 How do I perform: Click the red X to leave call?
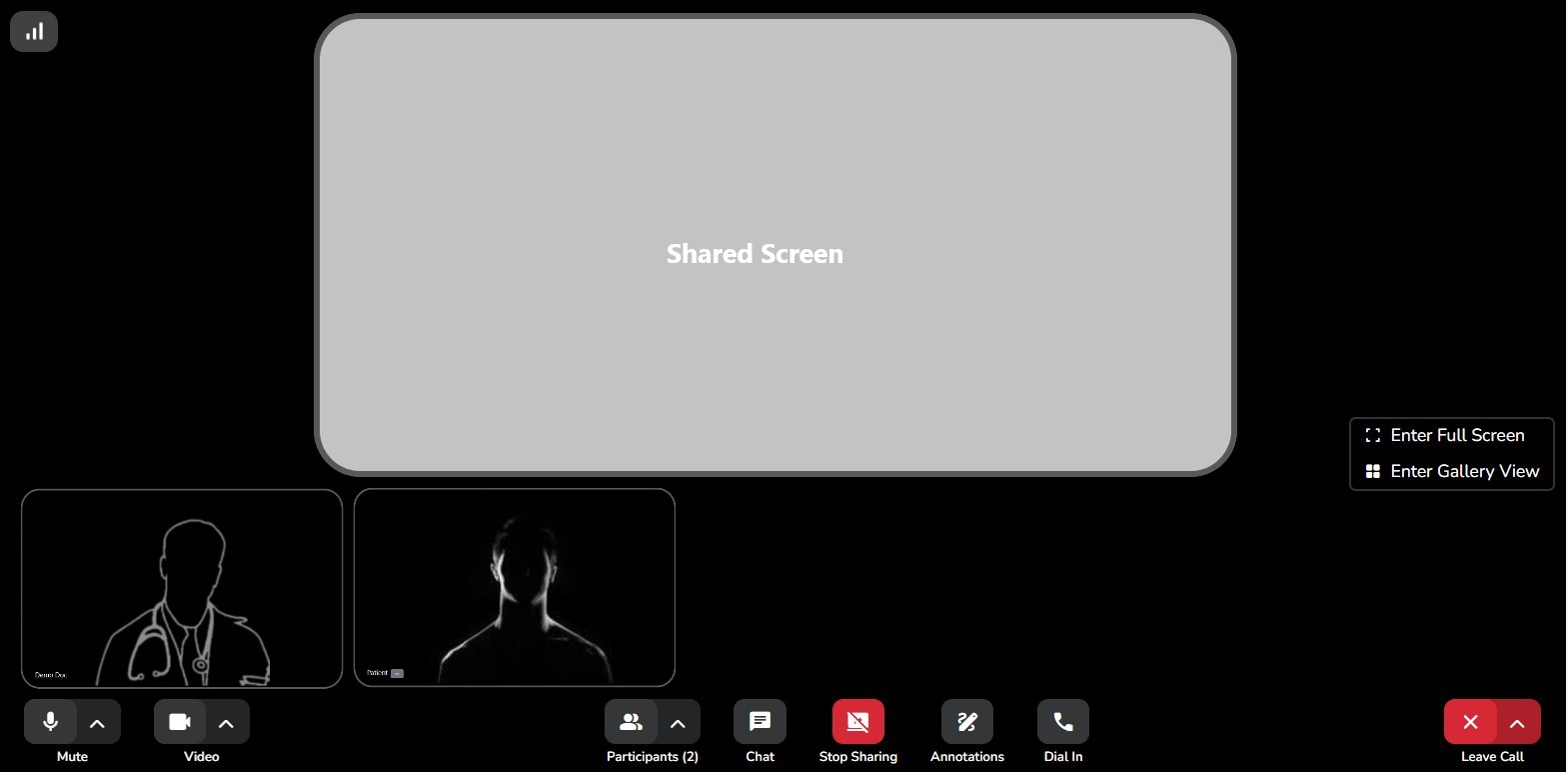1470,722
